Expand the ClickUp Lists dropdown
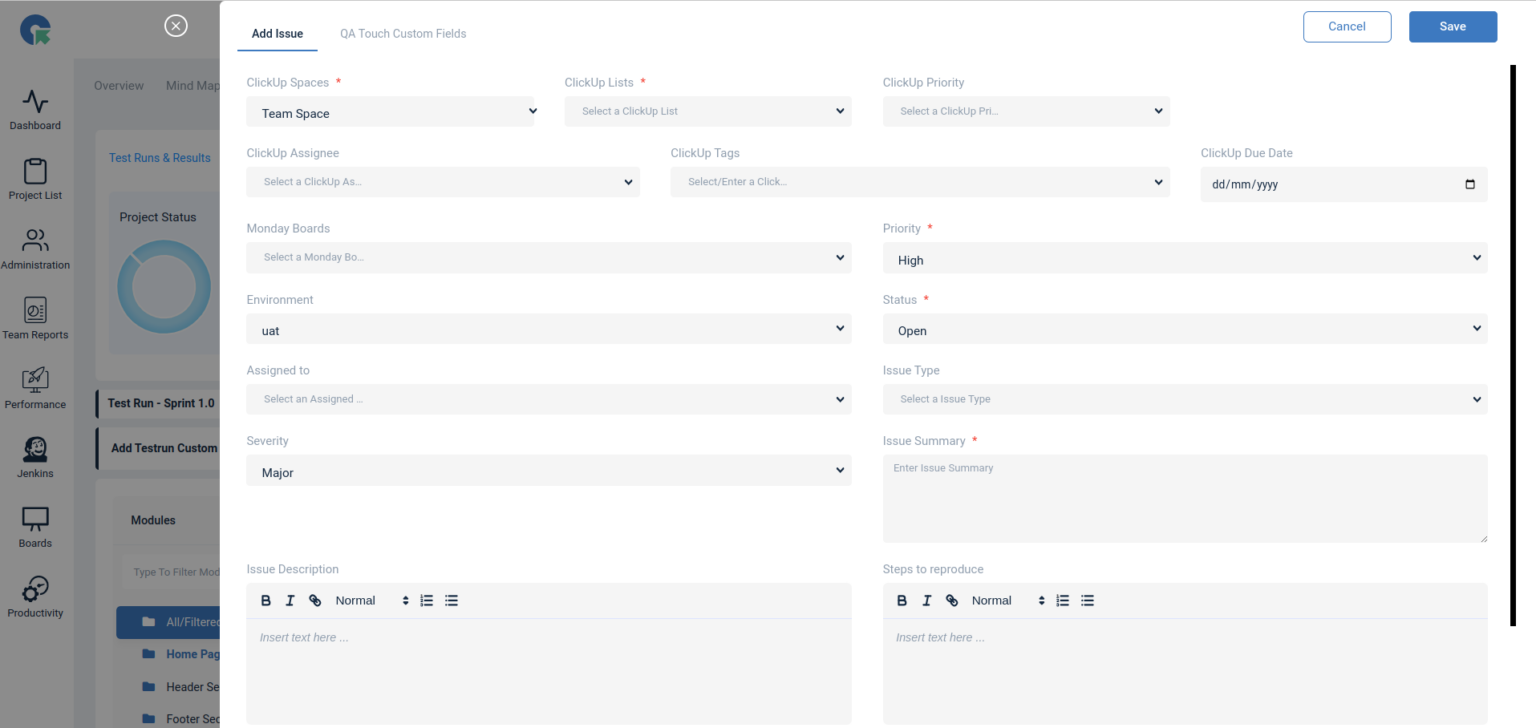This screenshot has height=728, width=1536. click(x=707, y=111)
